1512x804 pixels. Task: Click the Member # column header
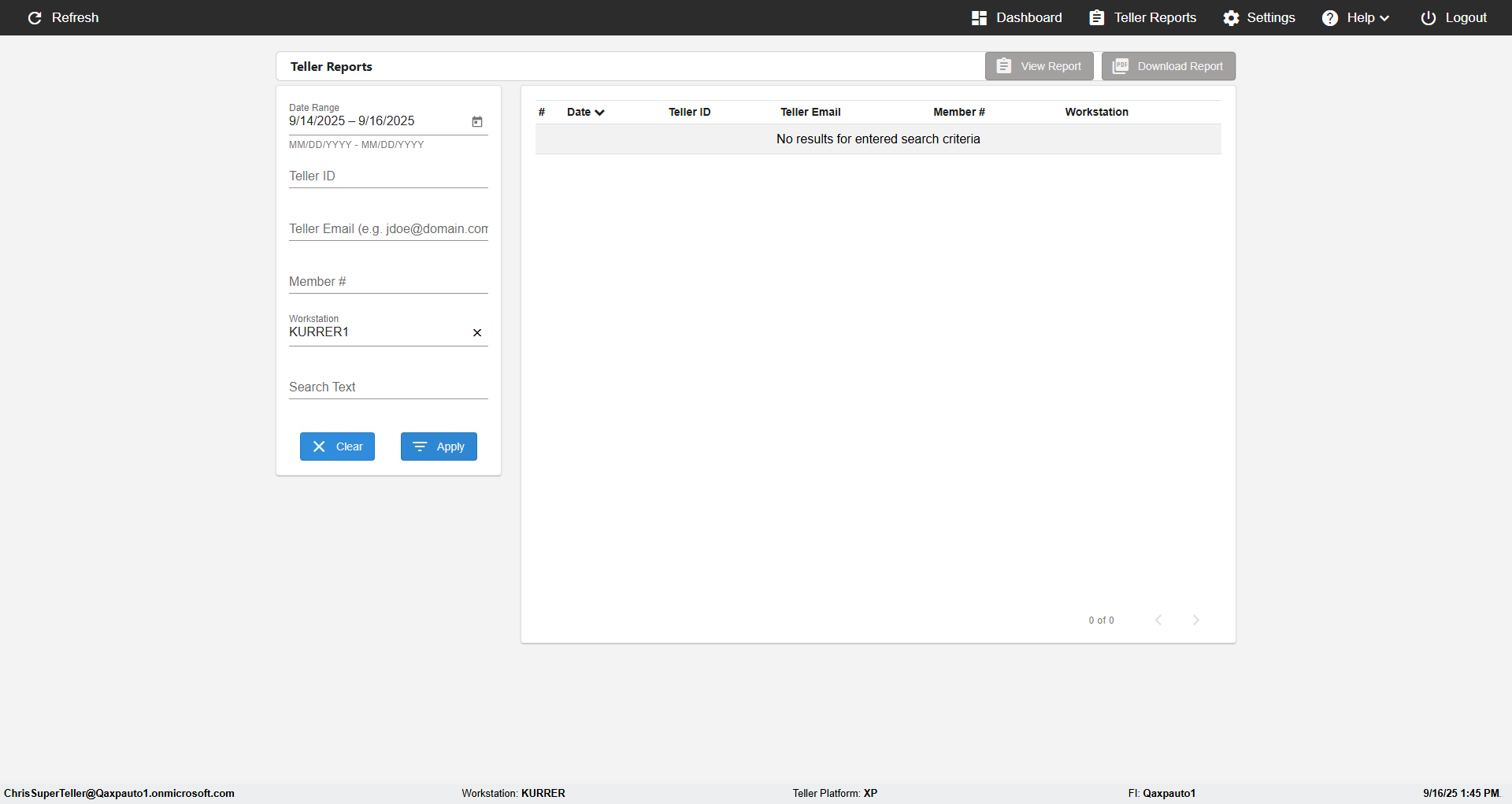coord(958,112)
